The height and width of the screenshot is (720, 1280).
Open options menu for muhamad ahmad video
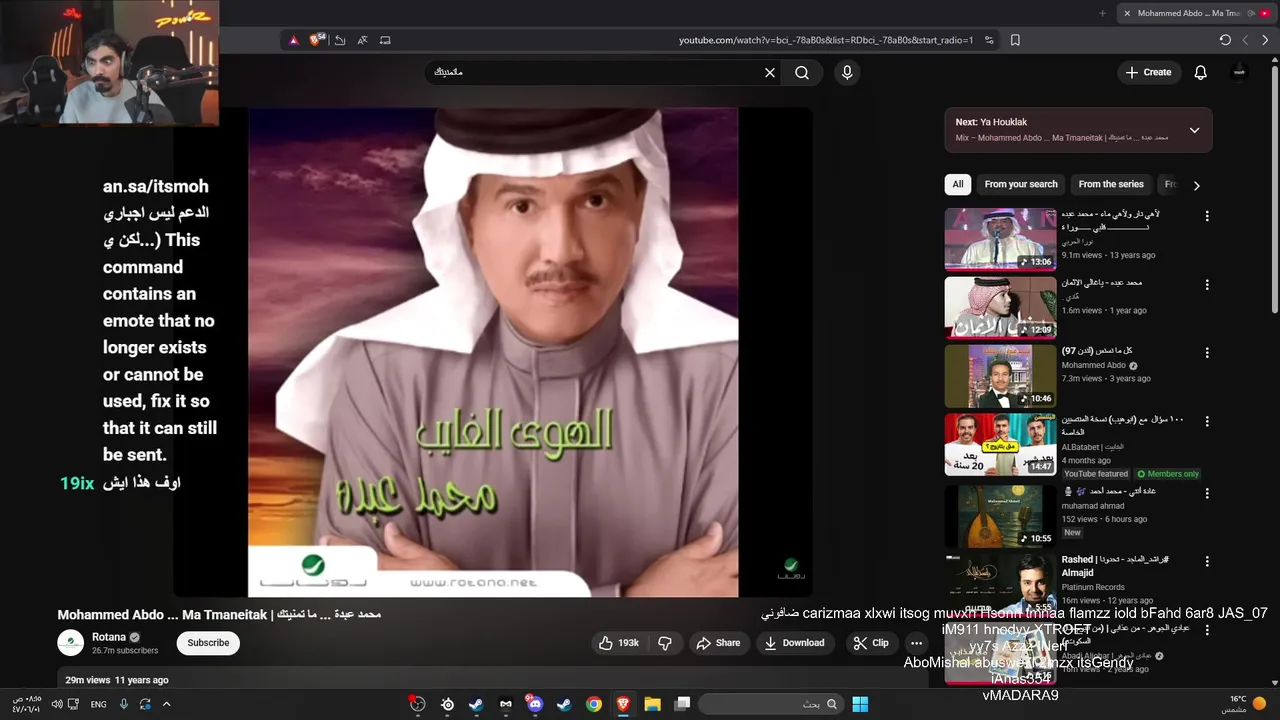(1207, 493)
